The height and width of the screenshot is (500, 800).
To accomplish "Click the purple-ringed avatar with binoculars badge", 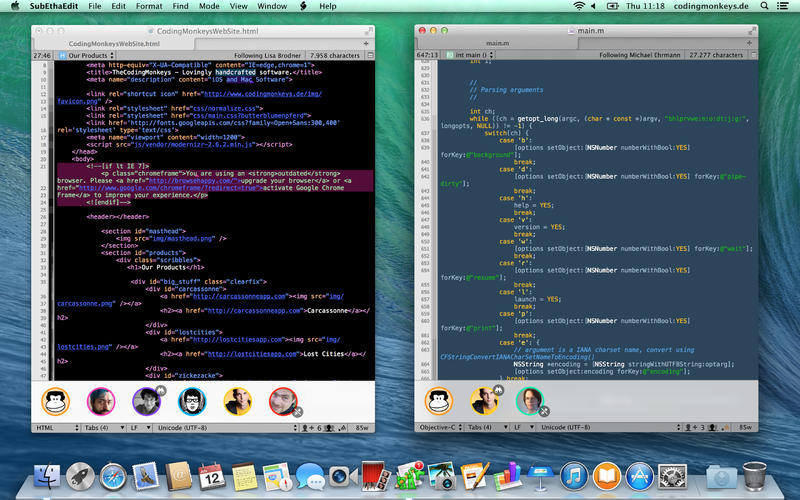I will tap(146, 401).
